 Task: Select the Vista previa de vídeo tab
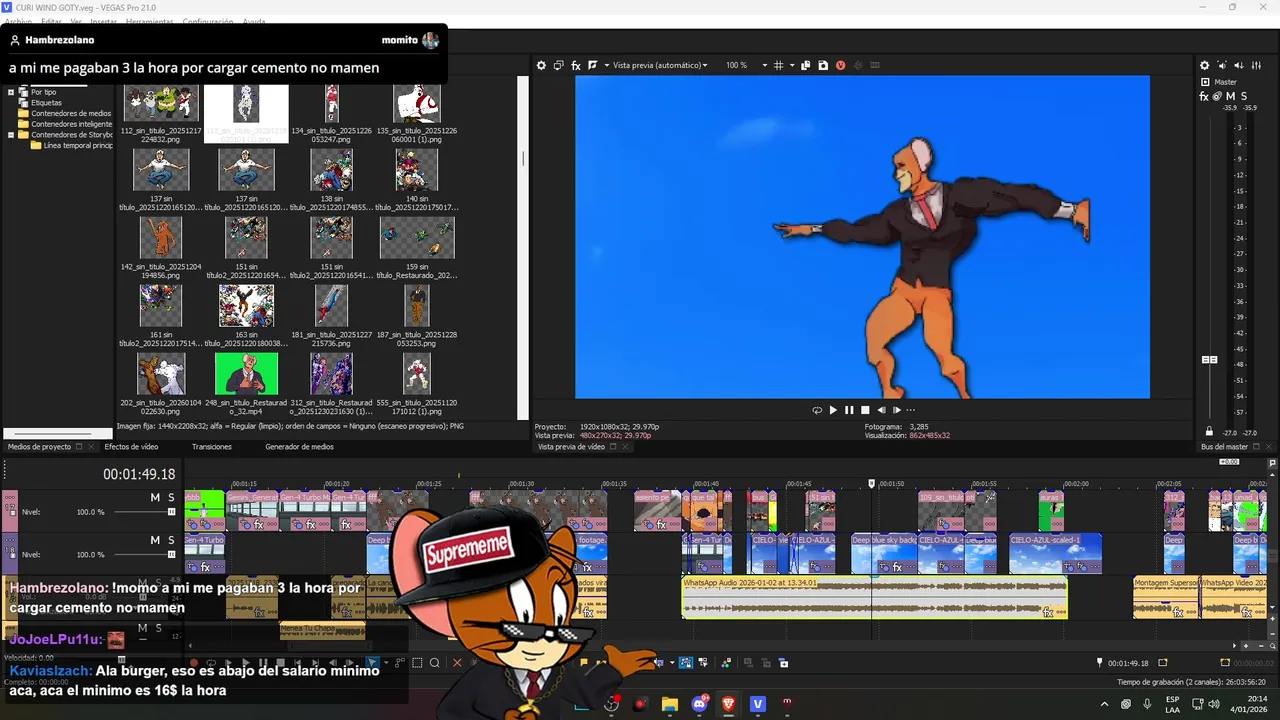[571, 447]
